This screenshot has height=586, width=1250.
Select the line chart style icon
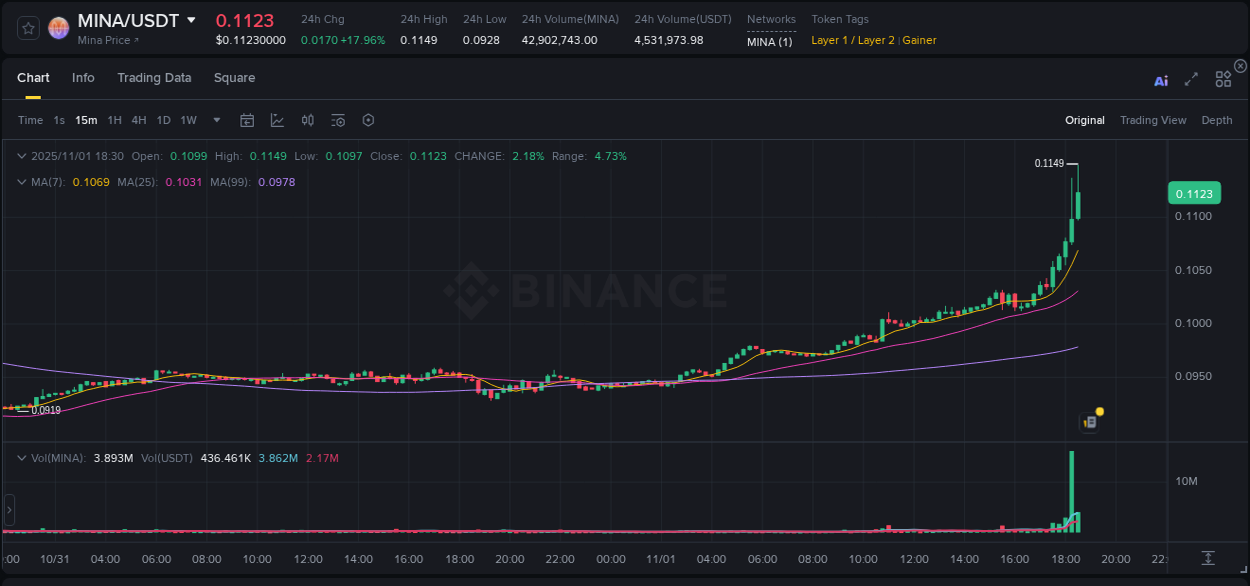276,120
